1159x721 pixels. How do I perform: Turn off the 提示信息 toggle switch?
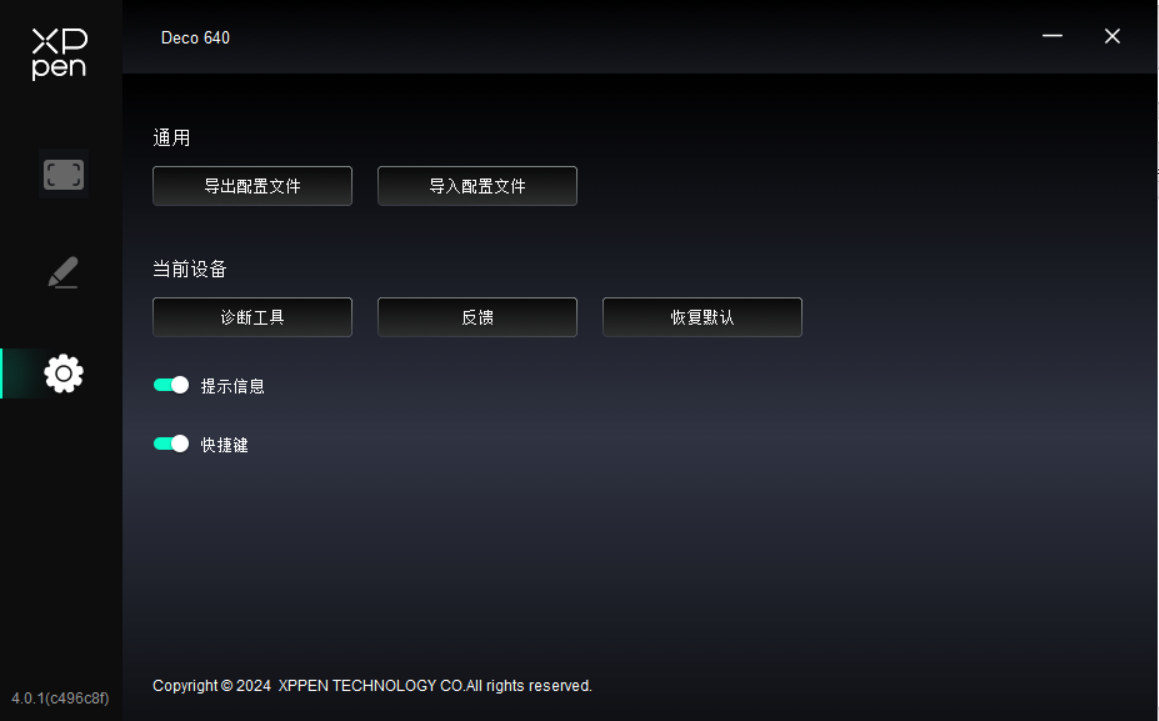[x=171, y=385]
